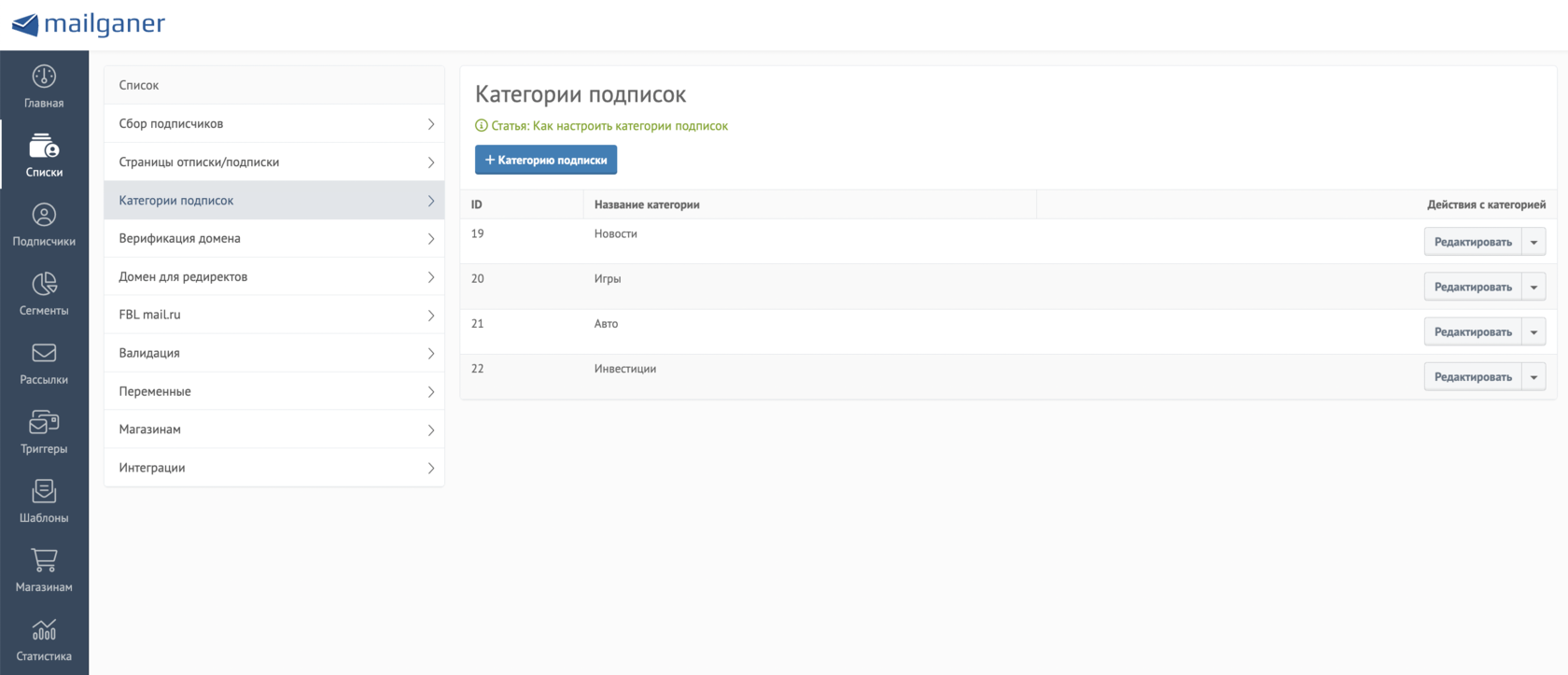Expand Переменные chevron
Image resolution: width=1568 pixels, height=675 pixels.
(431, 392)
